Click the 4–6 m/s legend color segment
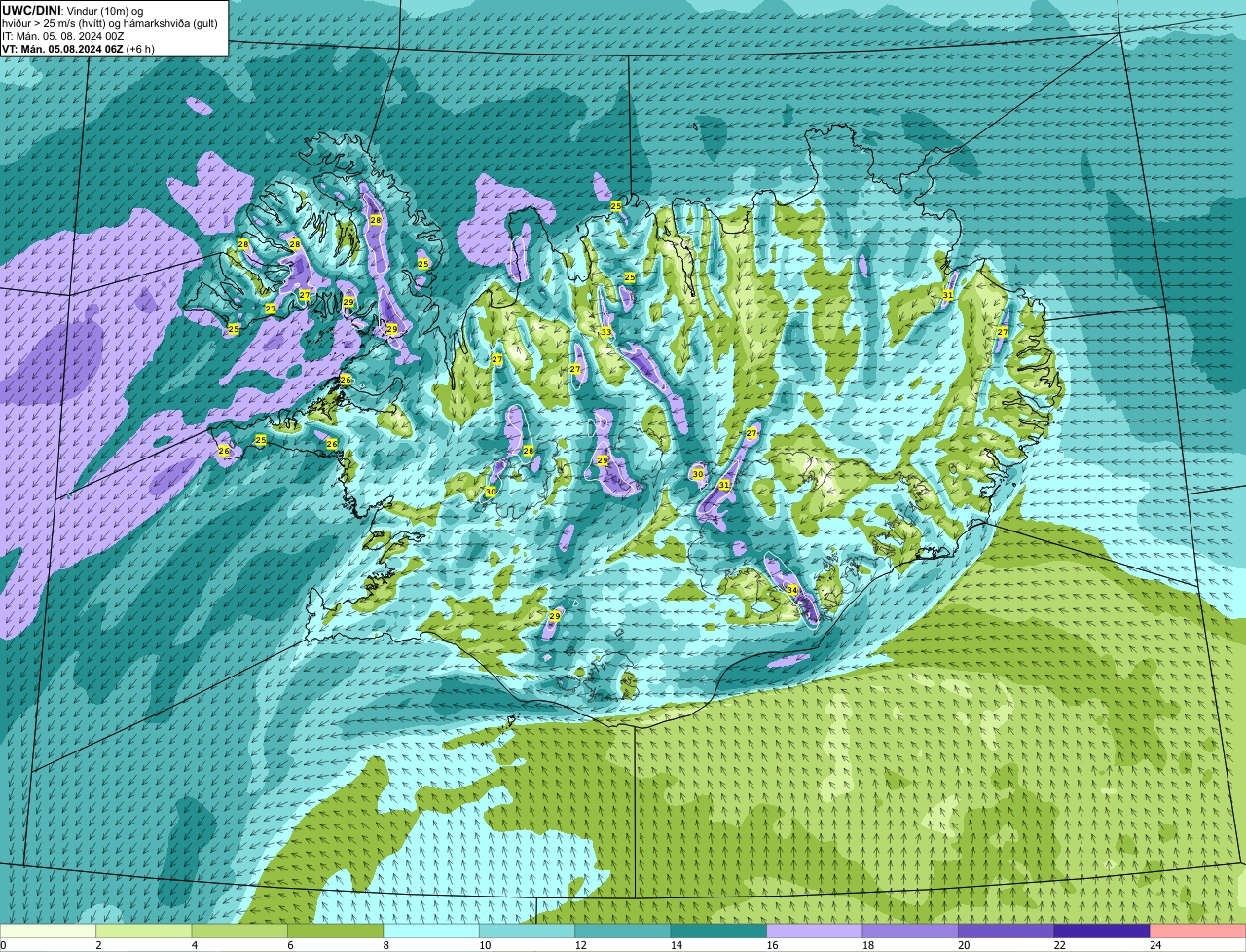Image resolution: width=1246 pixels, height=952 pixels. (x=241, y=931)
